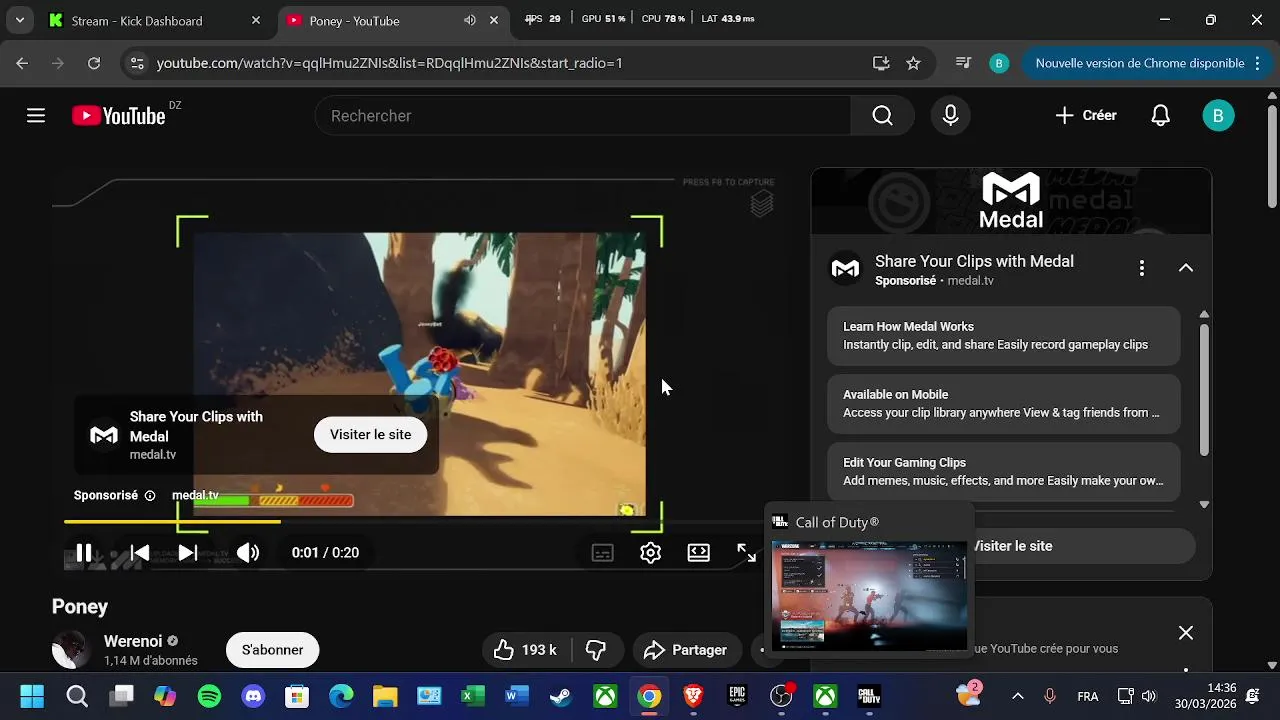Open Steam from the taskbar
Viewport: 1280px width, 720px height.
561,696
